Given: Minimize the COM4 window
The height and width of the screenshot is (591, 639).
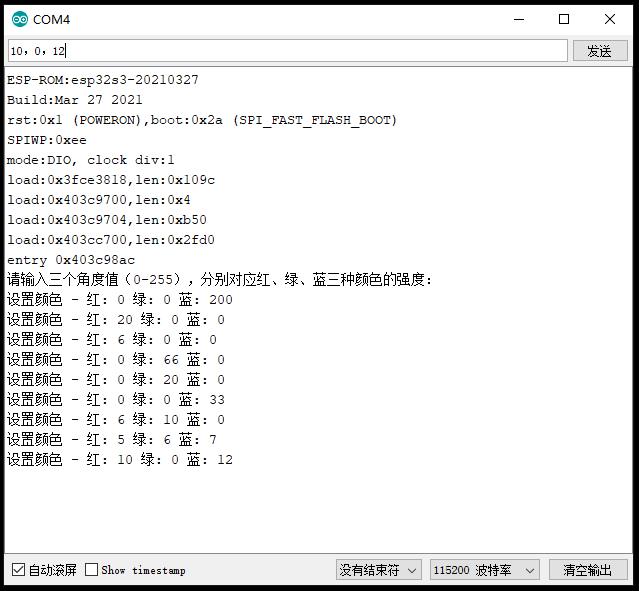Looking at the screenshot, I should pyautogui.click(x=519, y=19).
